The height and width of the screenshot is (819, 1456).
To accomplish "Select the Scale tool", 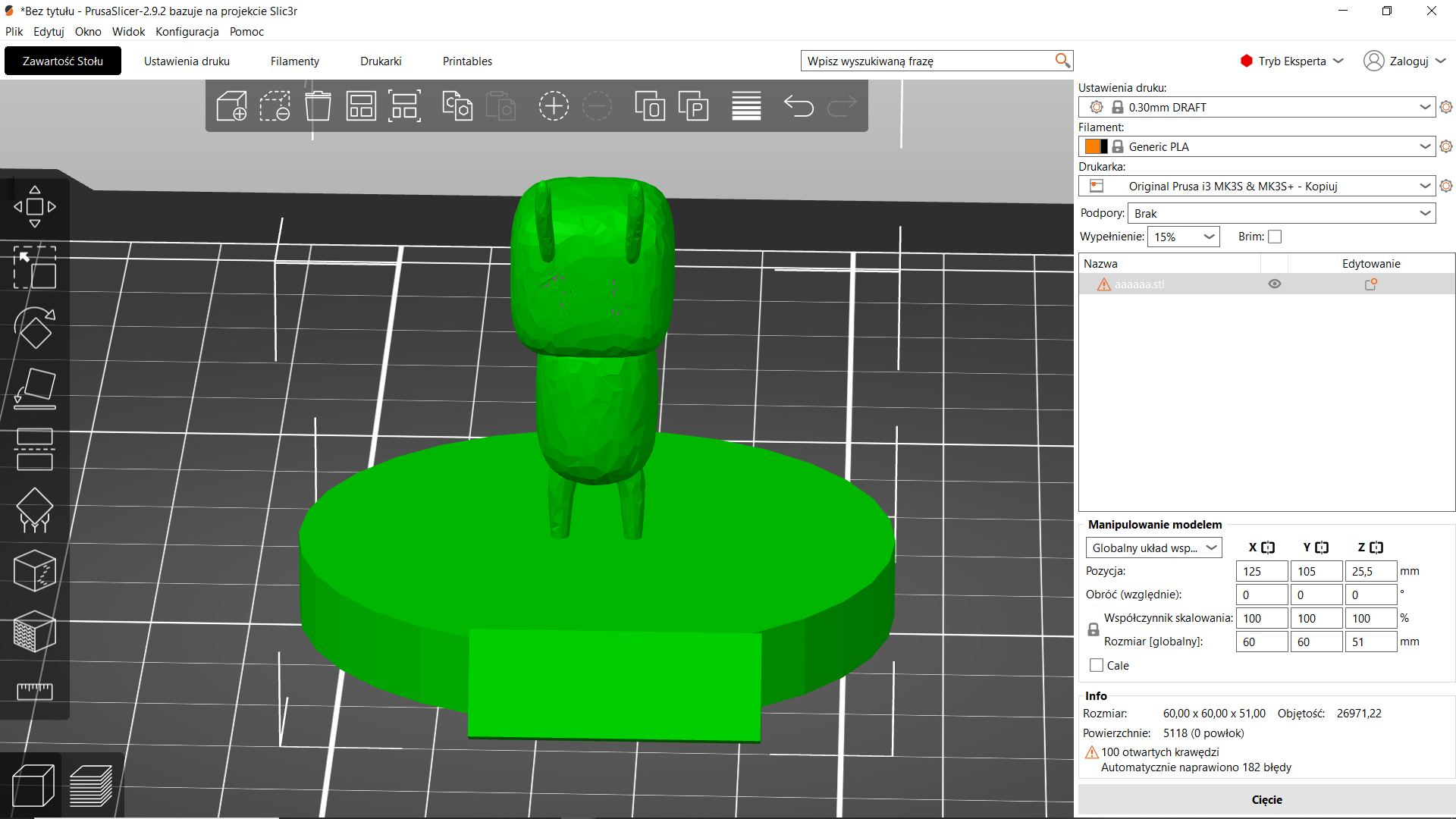I will pos(35,267).
